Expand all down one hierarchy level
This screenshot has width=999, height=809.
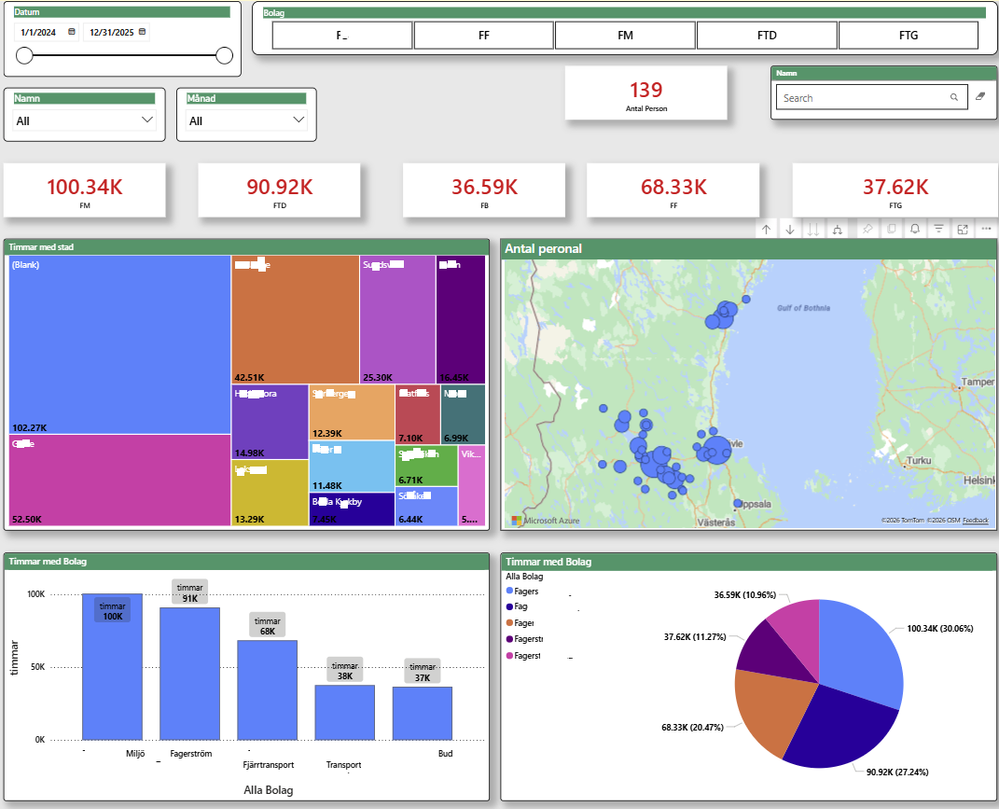tap(837, 229)
